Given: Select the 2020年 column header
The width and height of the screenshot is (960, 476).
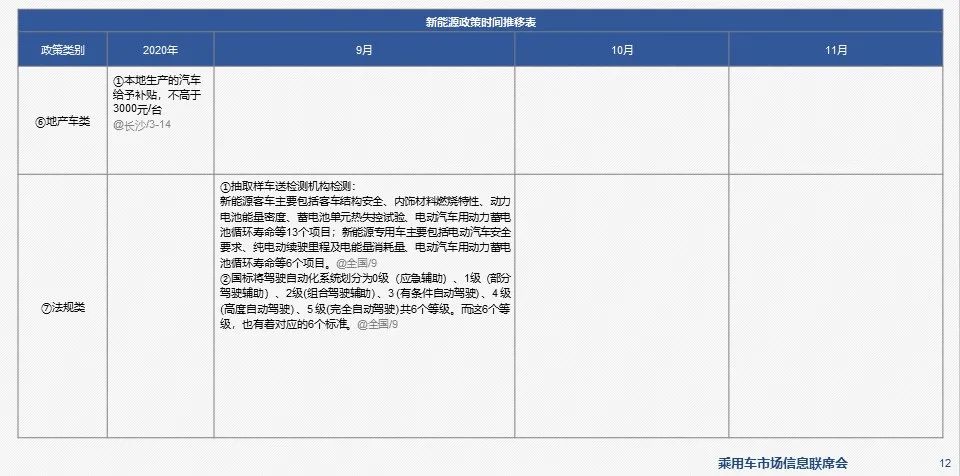Looking at the screenshot, I should (x=160, y=50).
